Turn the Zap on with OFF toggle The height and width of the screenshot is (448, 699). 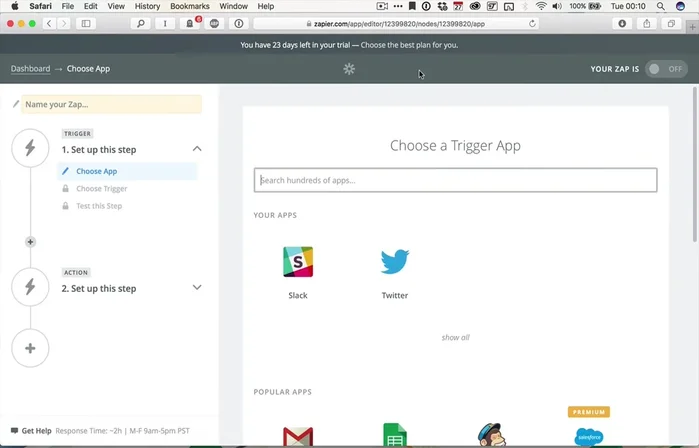tap(666, 69)
